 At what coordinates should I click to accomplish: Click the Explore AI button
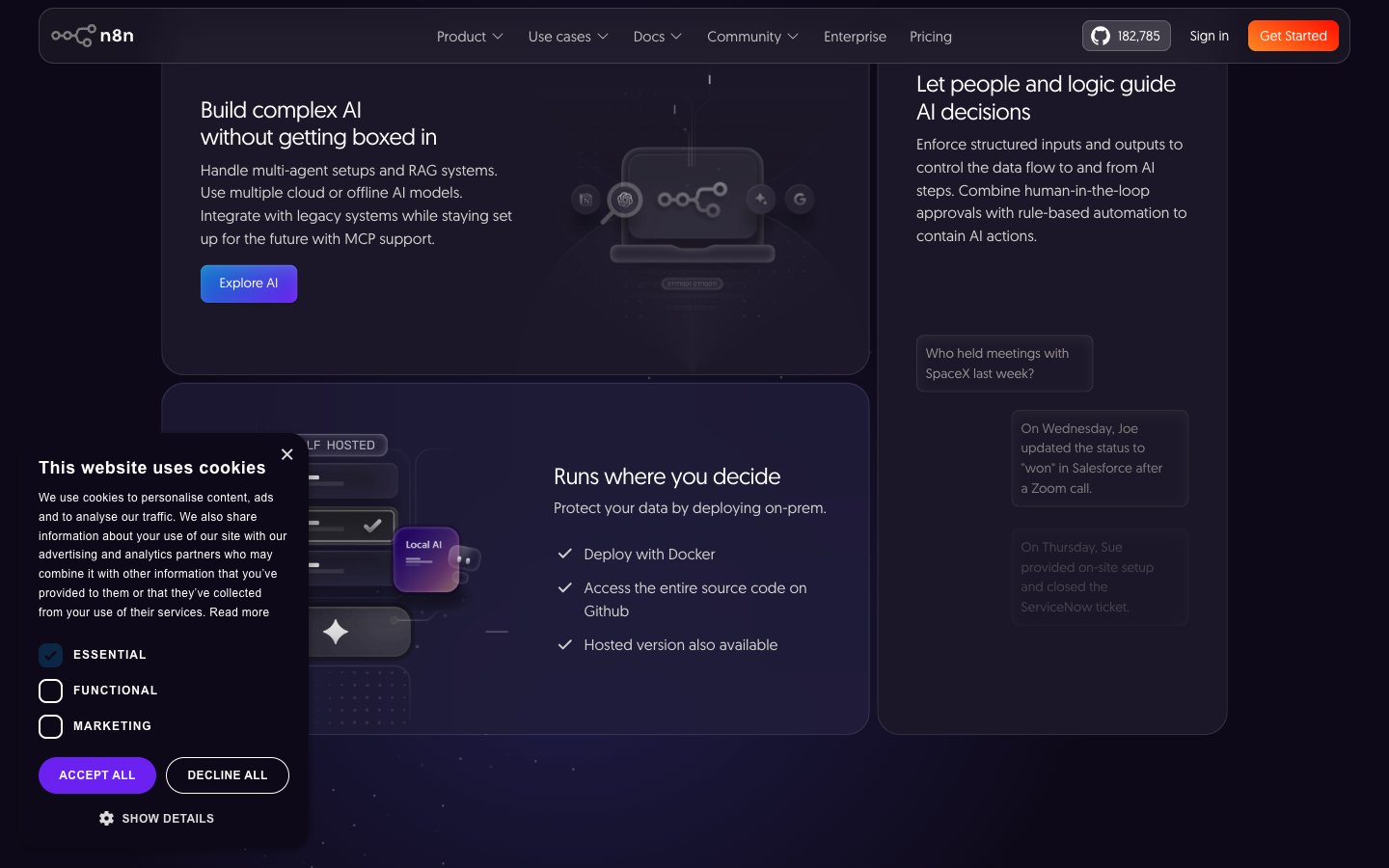point(249,284)
